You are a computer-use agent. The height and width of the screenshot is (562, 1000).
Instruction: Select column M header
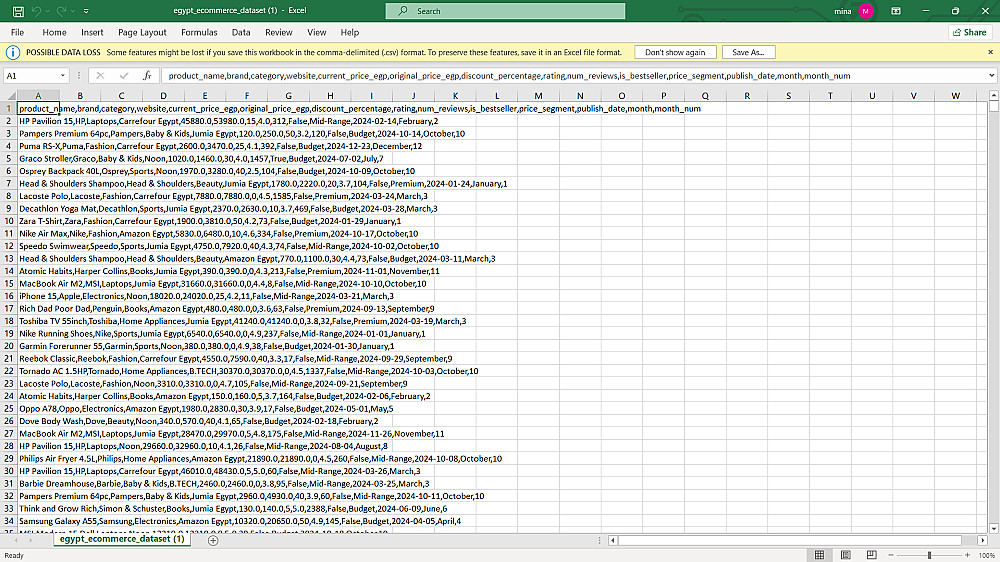pos(538,96)
